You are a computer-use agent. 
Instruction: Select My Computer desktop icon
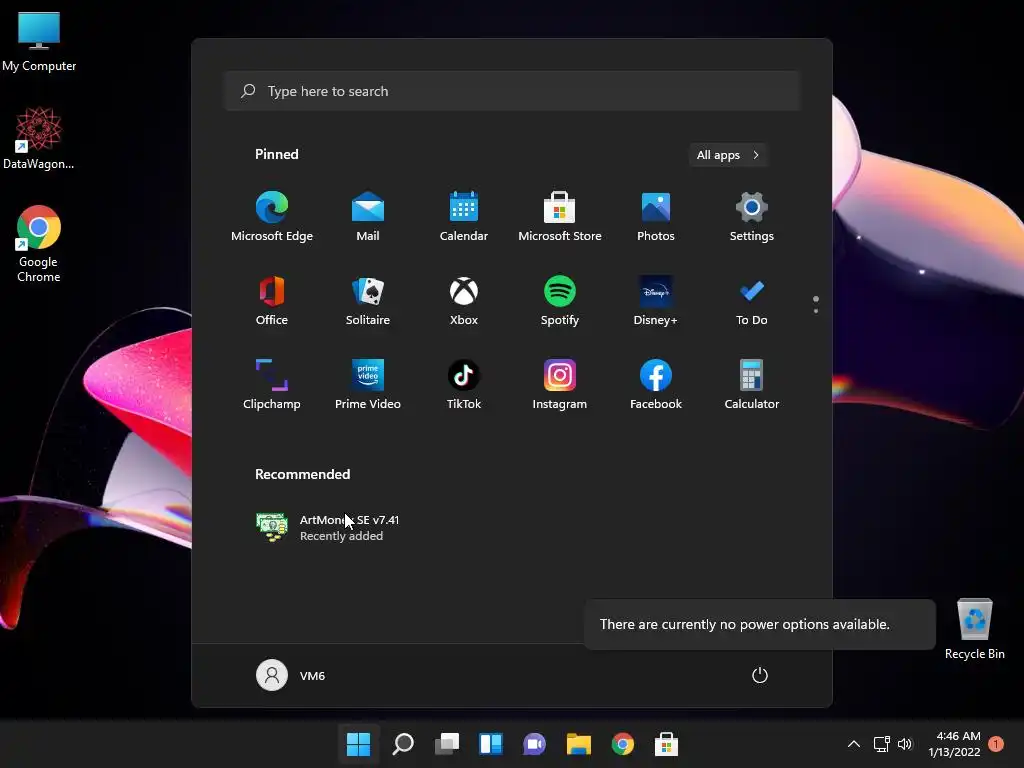point(39,42)
